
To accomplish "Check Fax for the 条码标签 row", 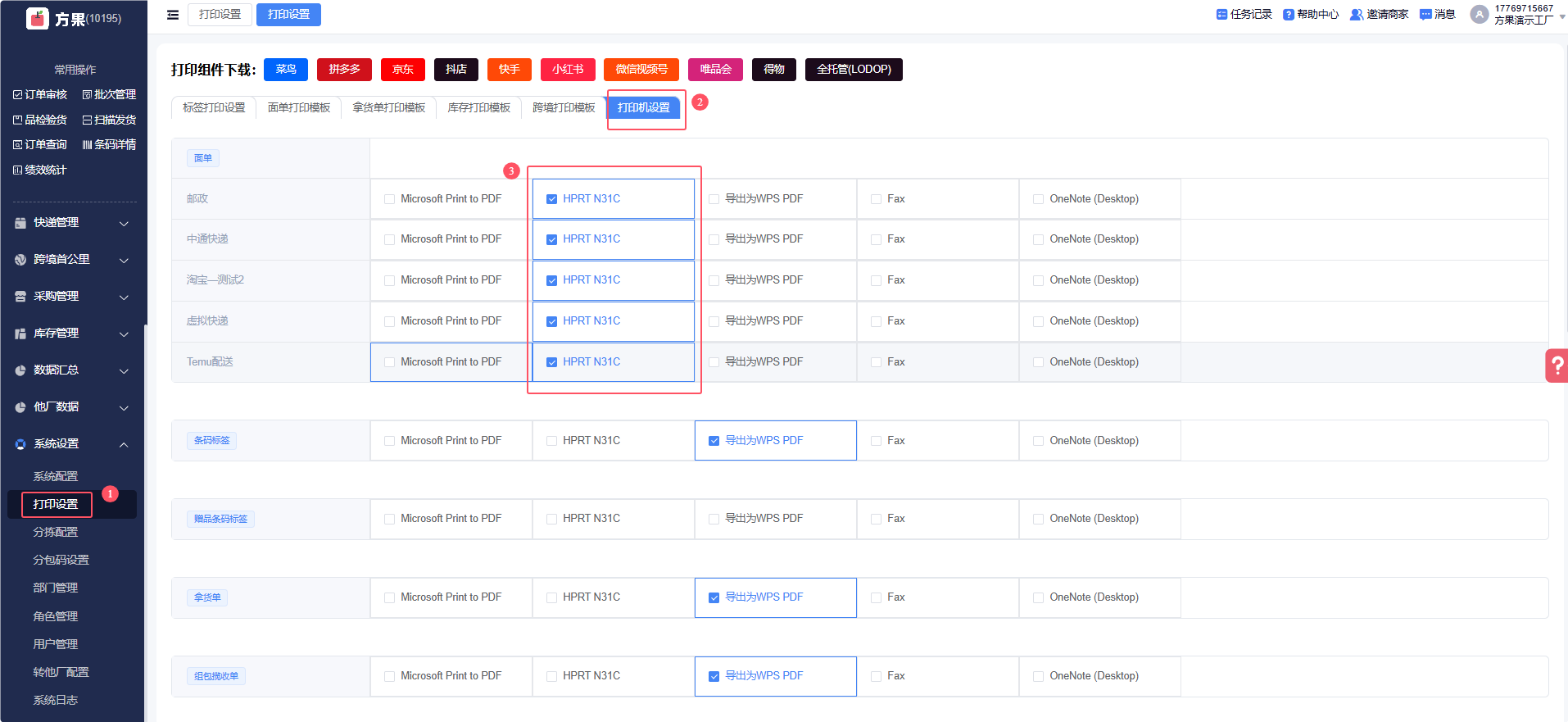I will pyautogui.click(x=877, y=441).
